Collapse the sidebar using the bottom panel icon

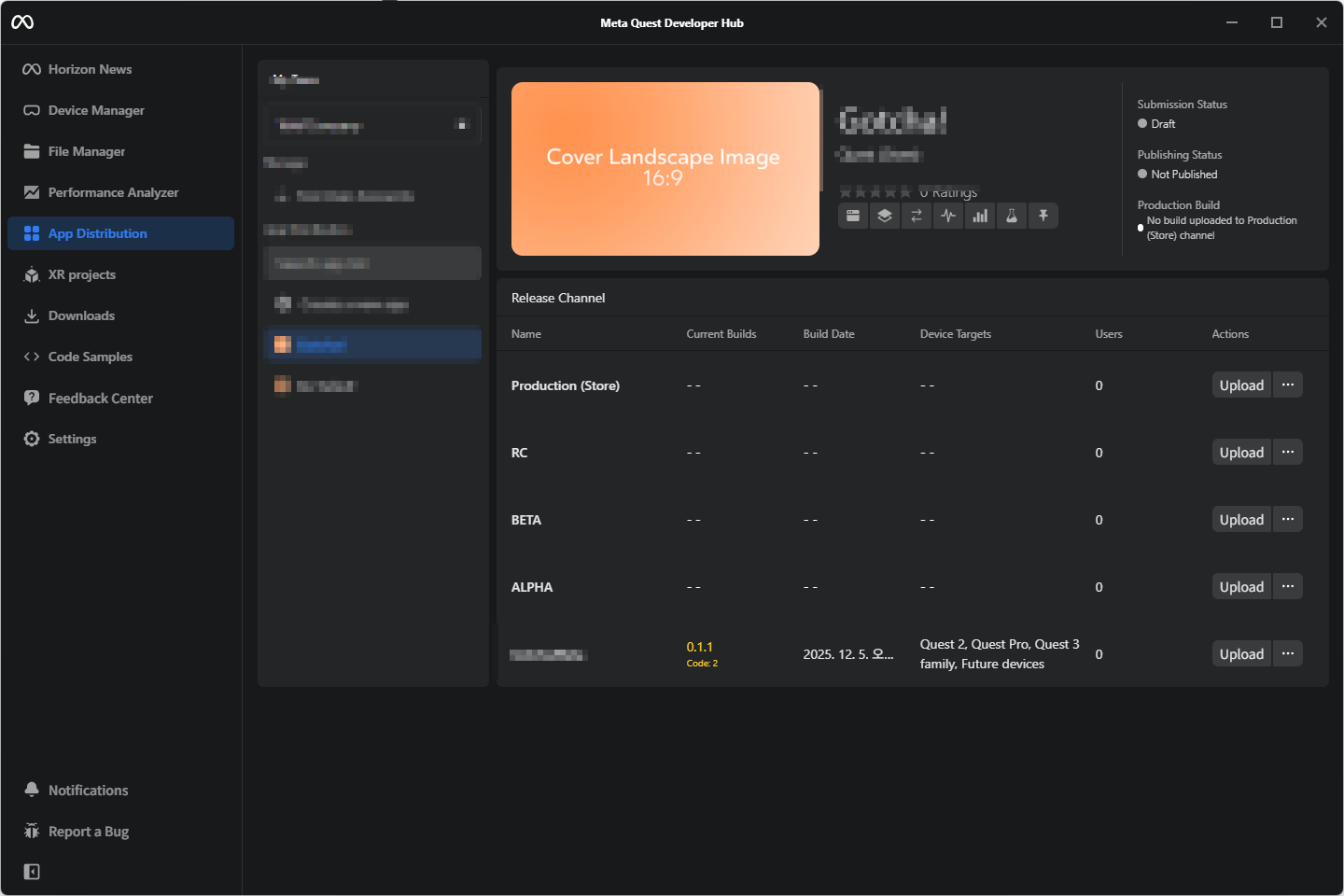(x=32, y=872)
